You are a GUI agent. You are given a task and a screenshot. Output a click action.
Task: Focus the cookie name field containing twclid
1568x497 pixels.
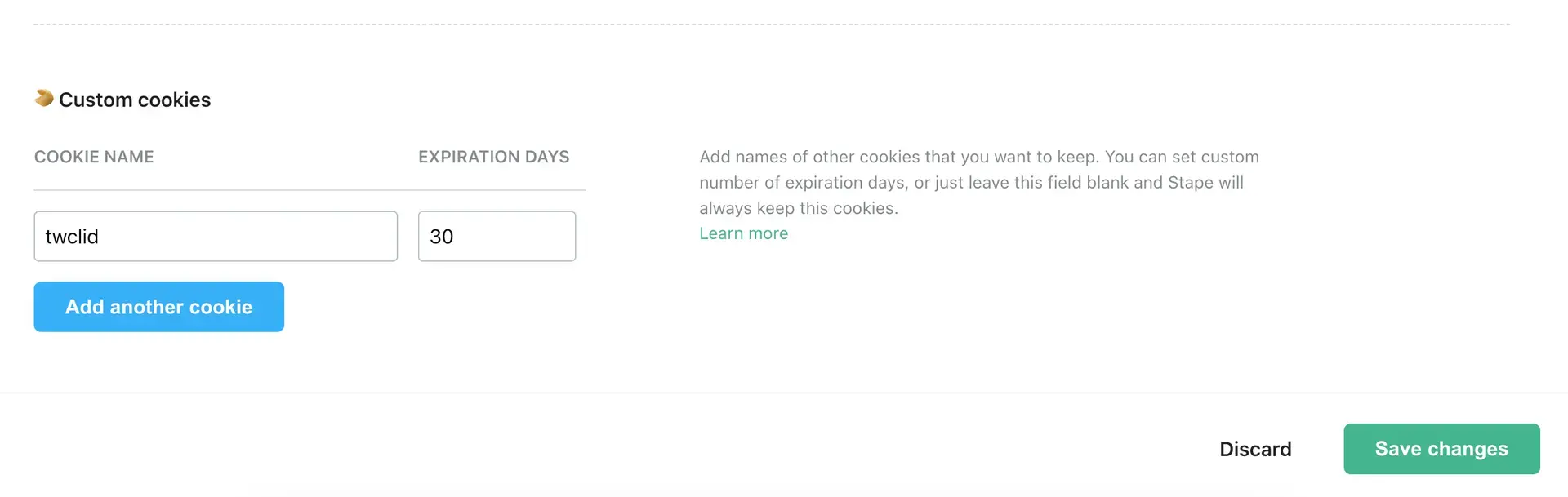pyautogui.click(x=216, y=237)
